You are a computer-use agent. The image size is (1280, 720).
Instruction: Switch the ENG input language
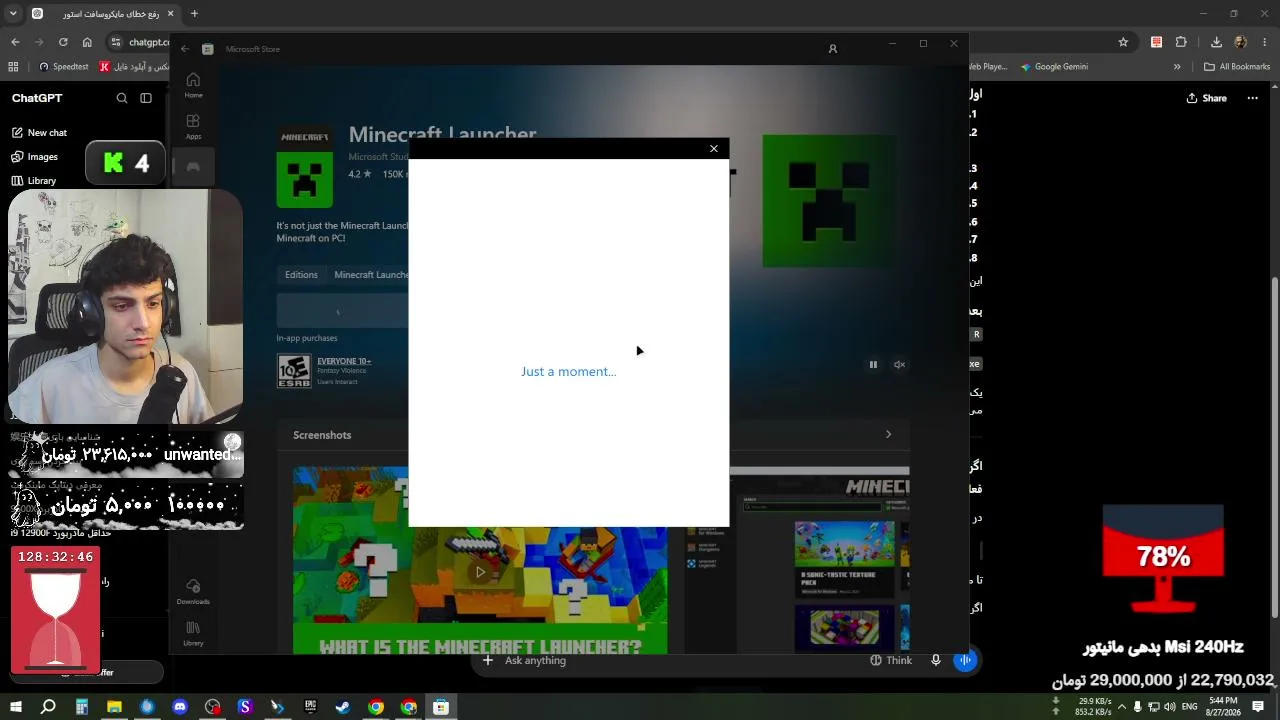[x=1190, y=707]
